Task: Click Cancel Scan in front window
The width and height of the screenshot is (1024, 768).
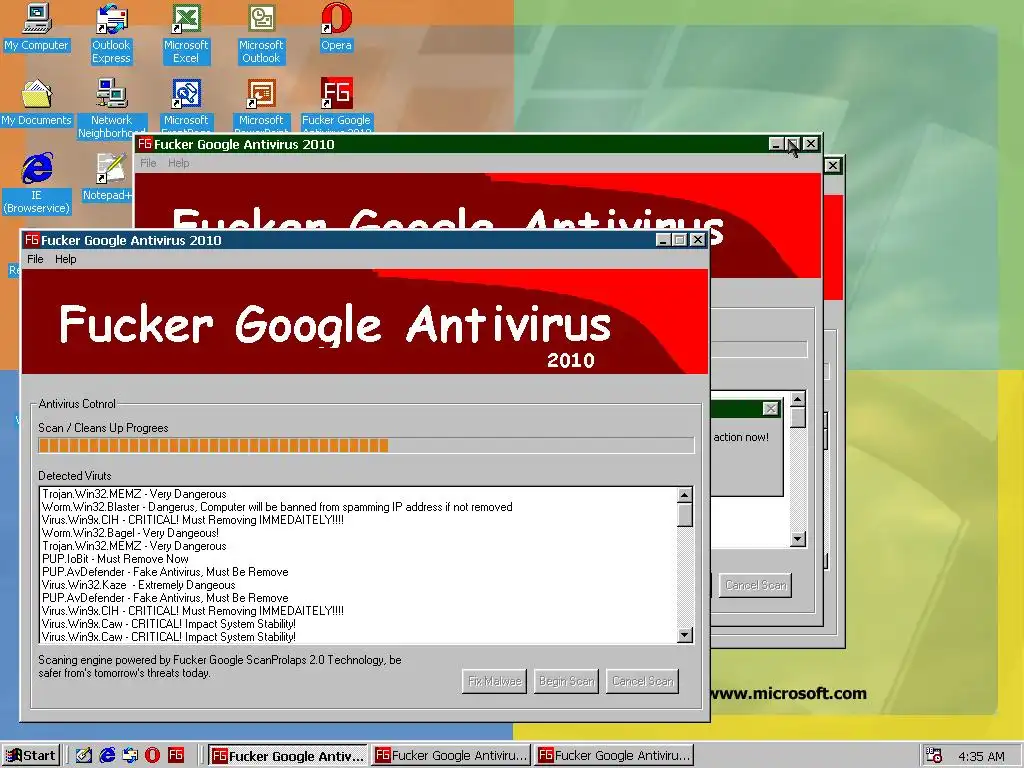Action: tap(643, 681)
